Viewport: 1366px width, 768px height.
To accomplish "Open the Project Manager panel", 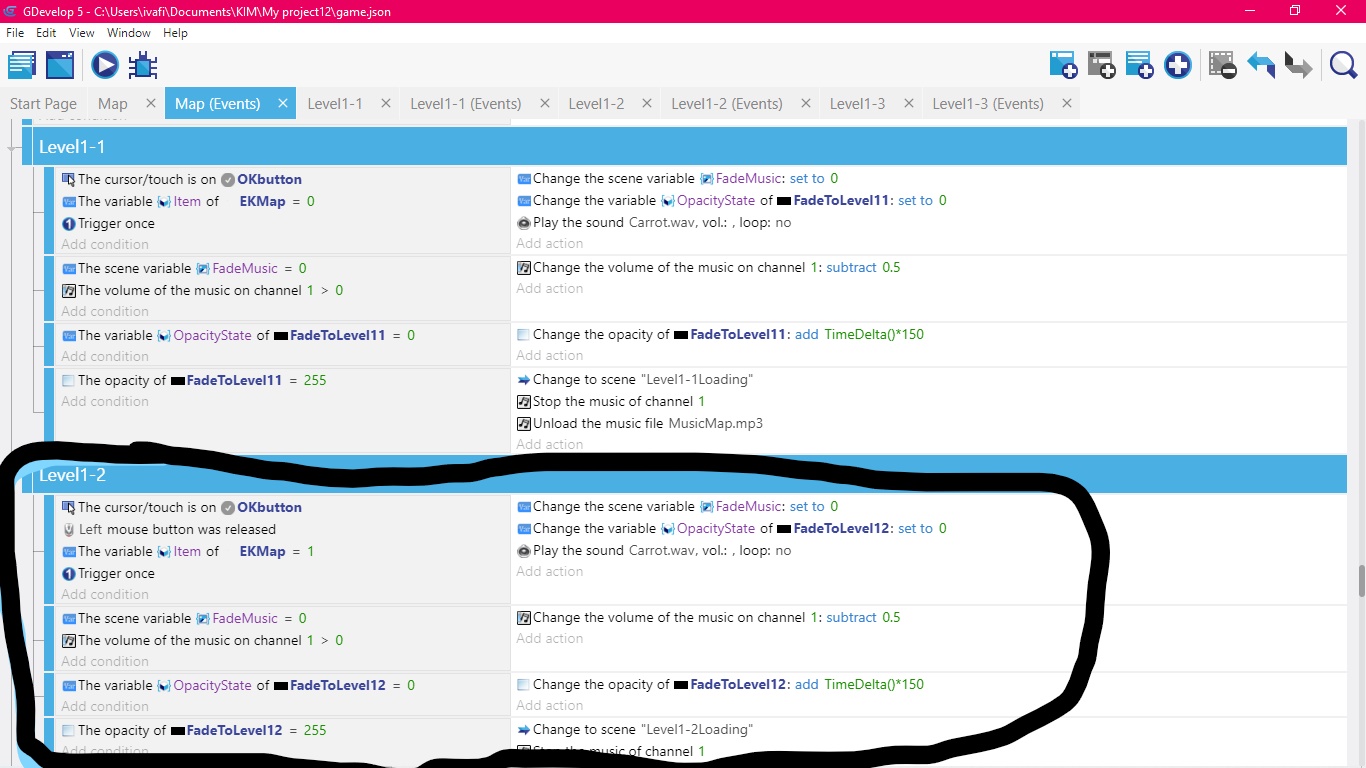I will pos(22,64).
